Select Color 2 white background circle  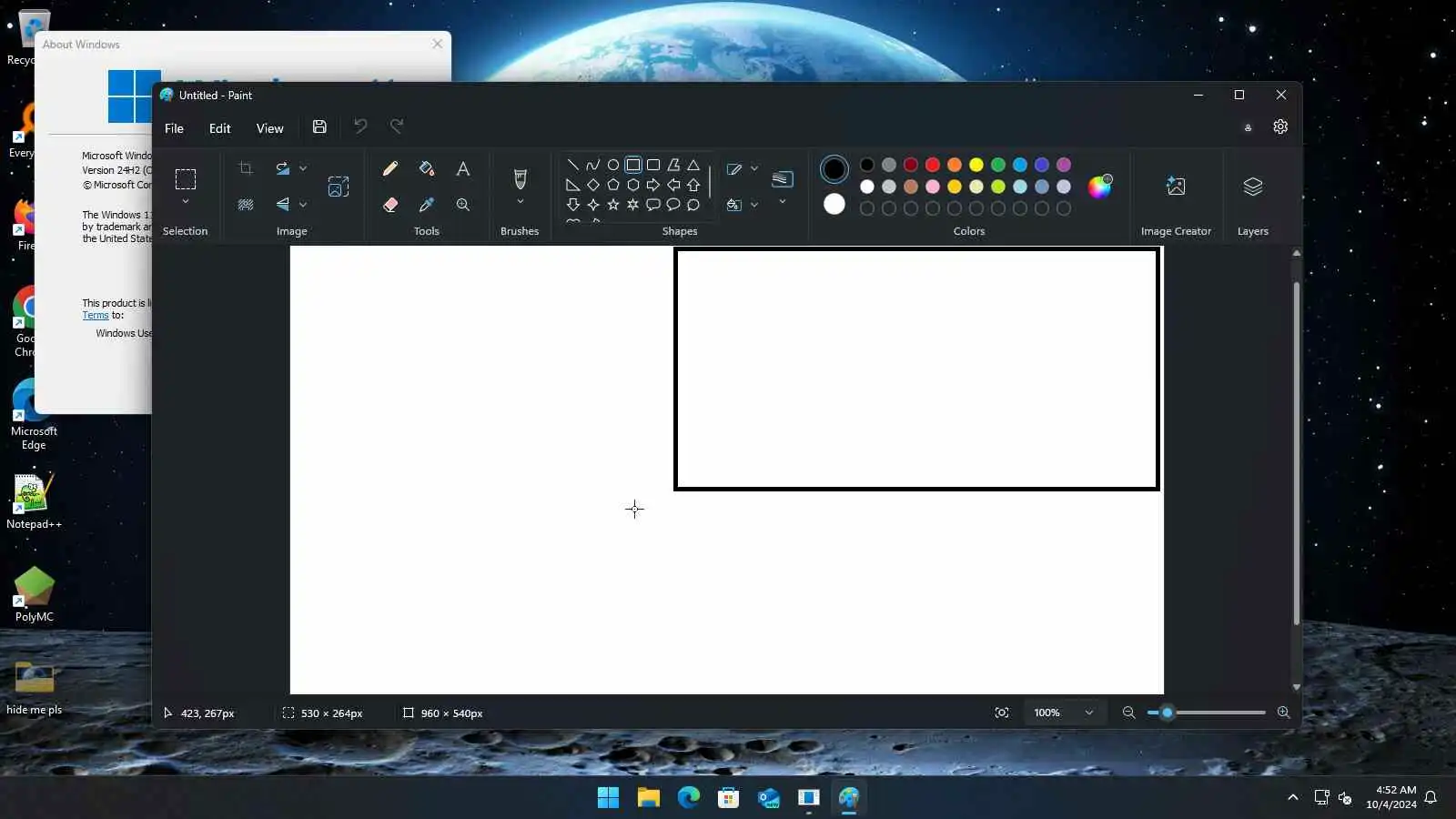834,205
